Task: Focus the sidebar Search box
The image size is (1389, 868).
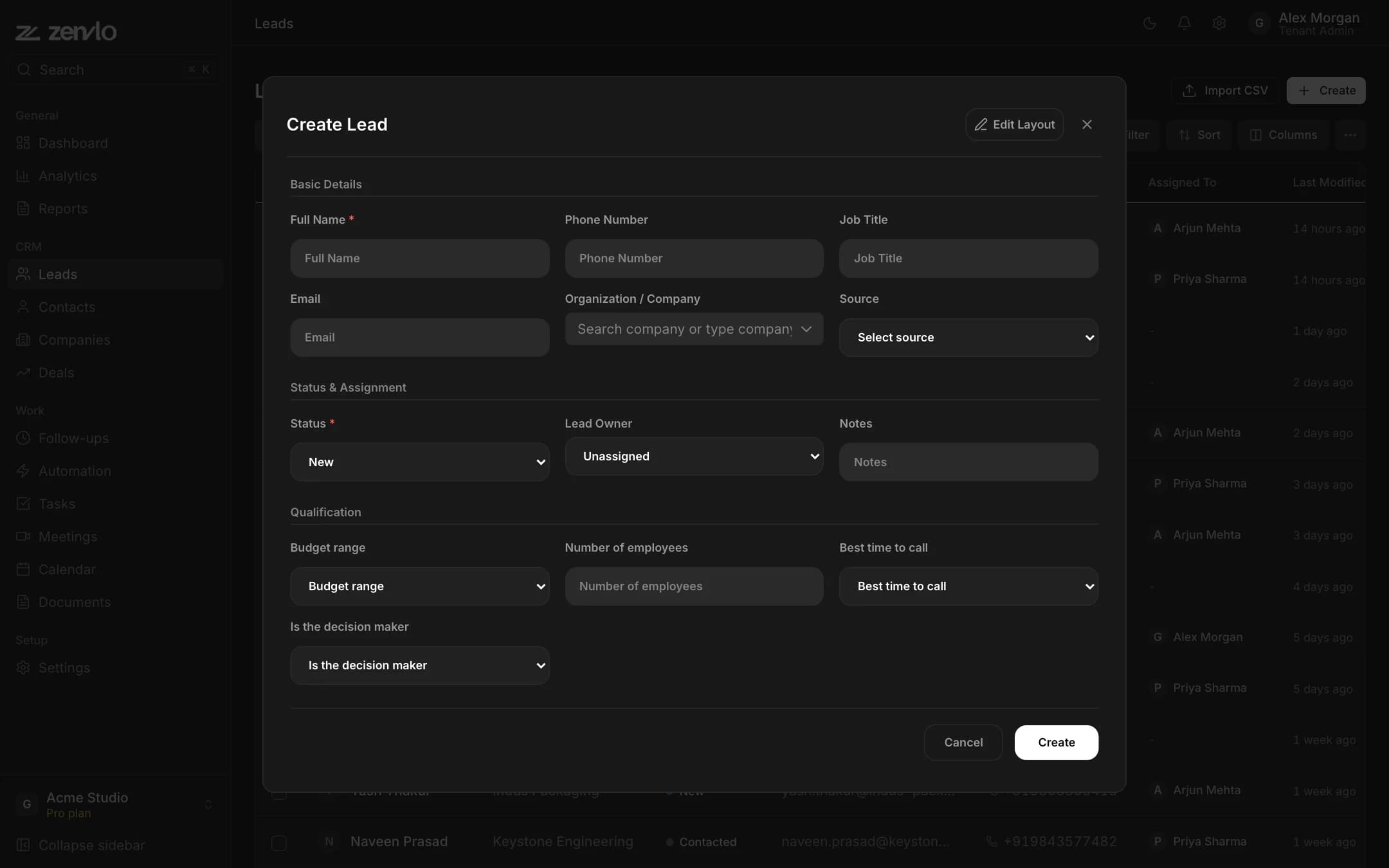Action: [116, 69]
